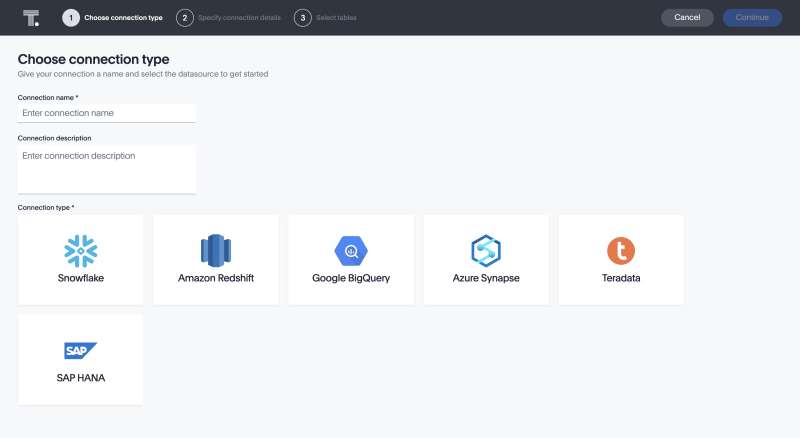Click step 3 circle indicator
Viewport: 800px width, 438px height.
[x=303, y=18]
